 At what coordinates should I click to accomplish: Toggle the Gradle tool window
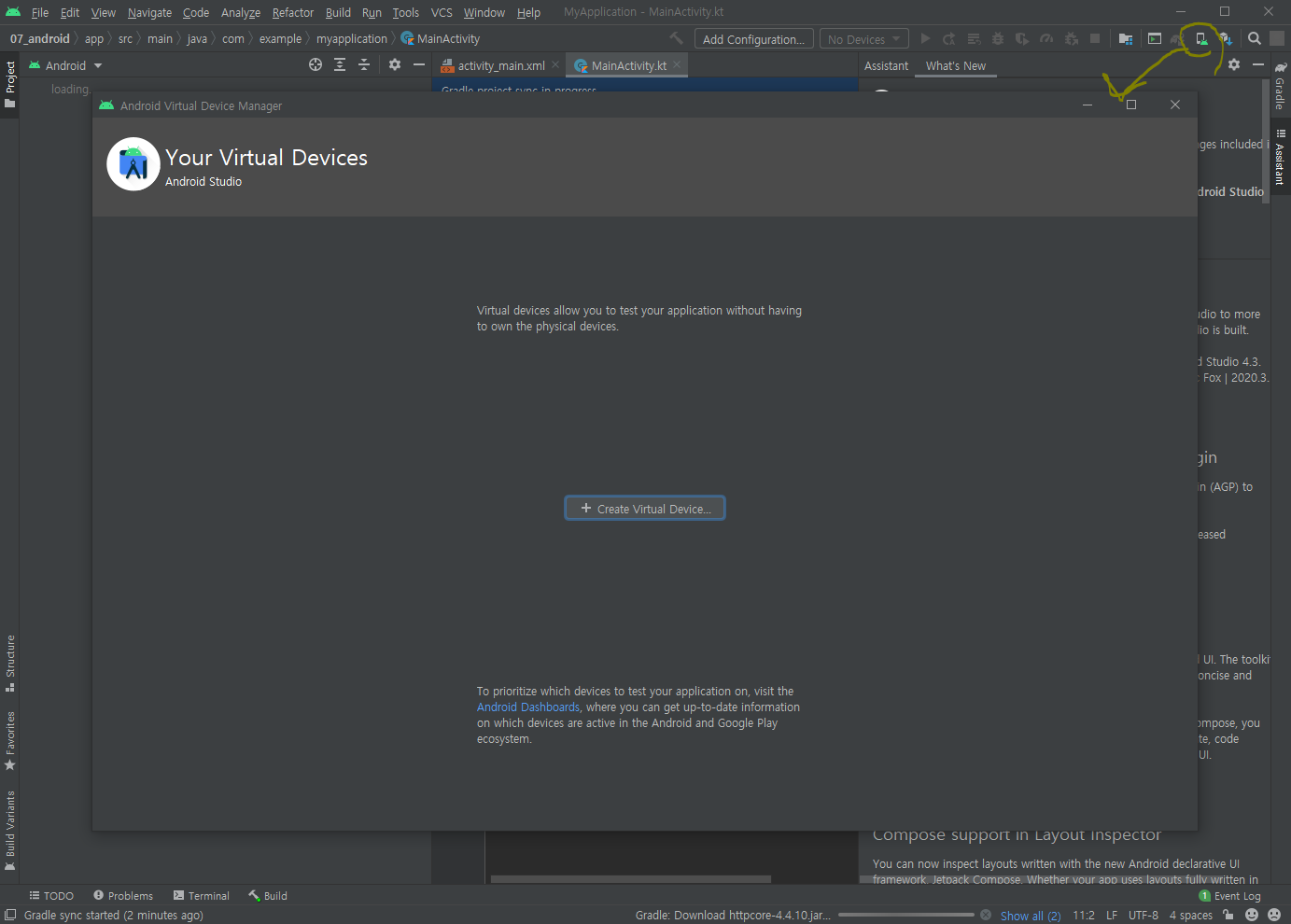[1281, 86]
